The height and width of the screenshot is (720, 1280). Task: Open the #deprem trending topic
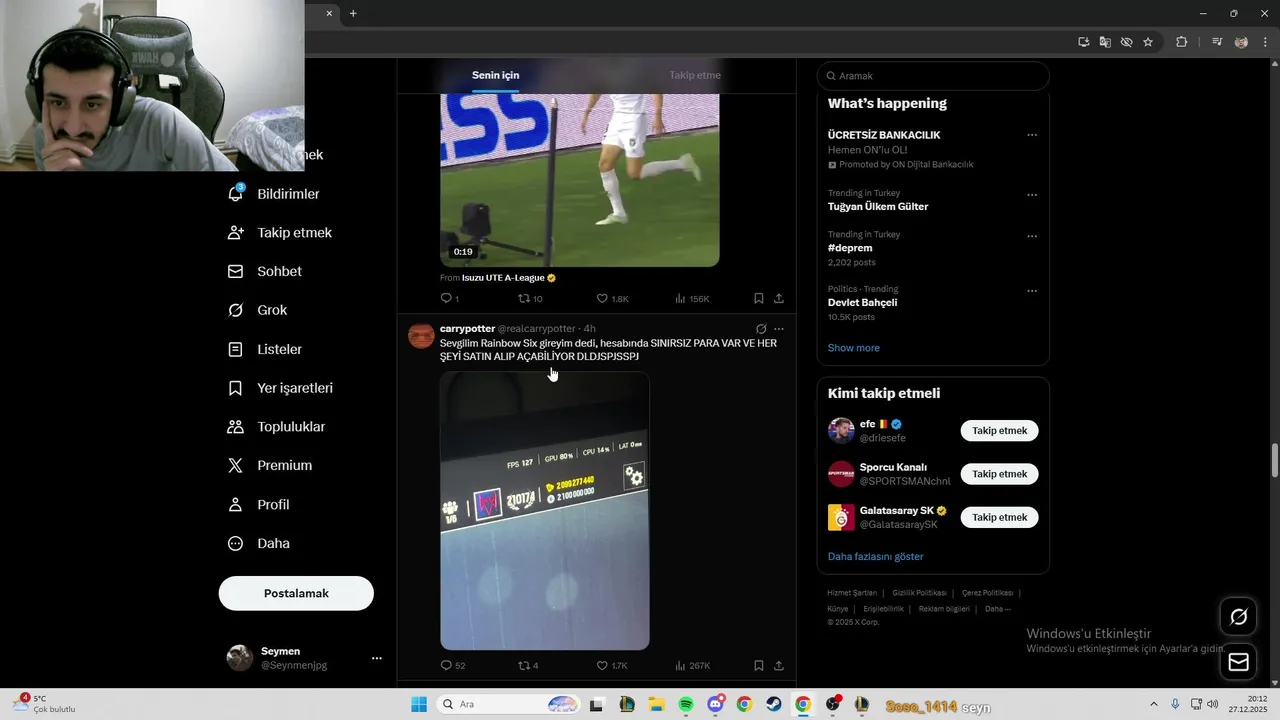[850, 248]
